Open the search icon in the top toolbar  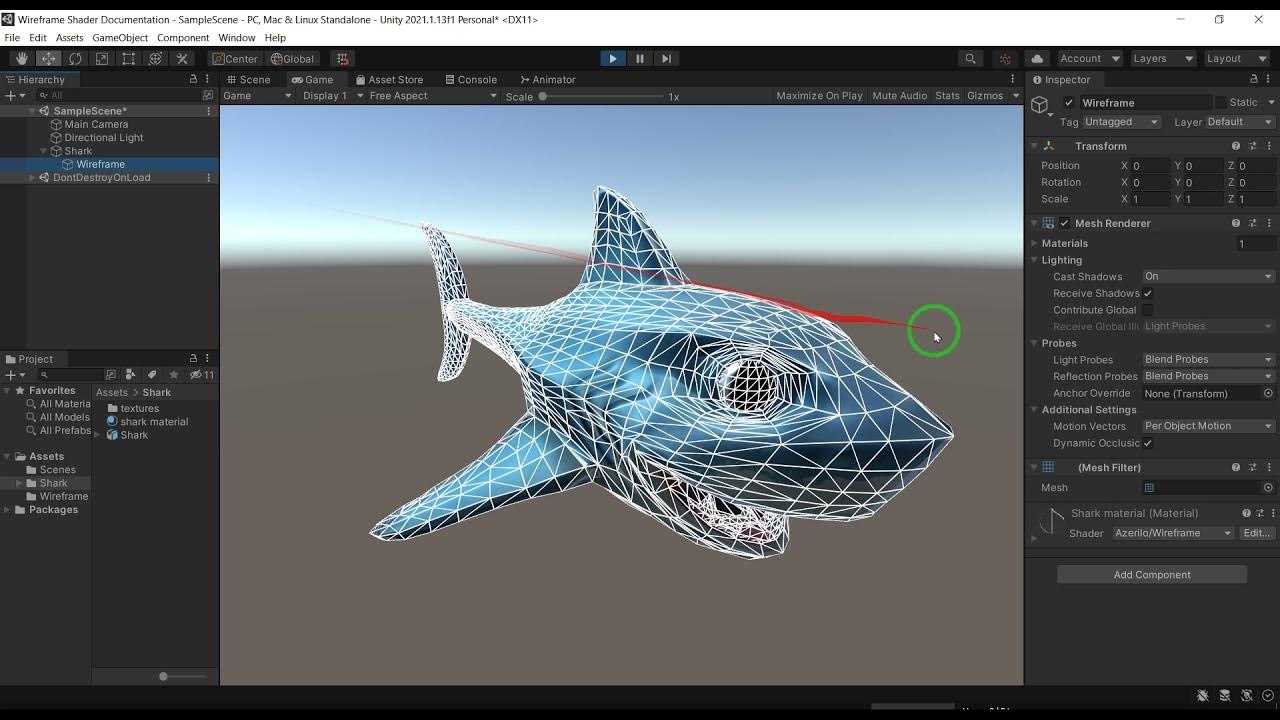[x=970, y=59]
